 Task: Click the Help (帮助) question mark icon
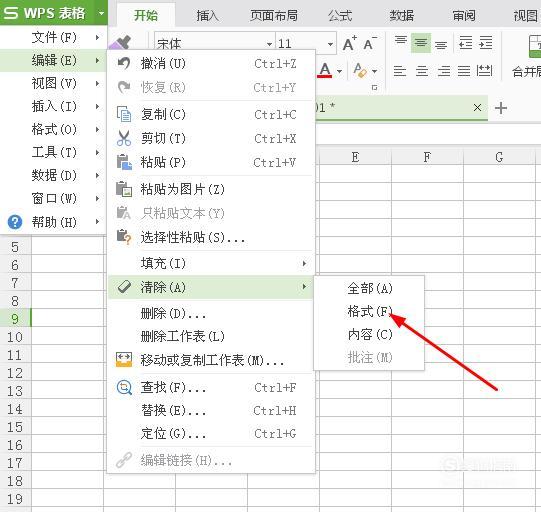15,222
